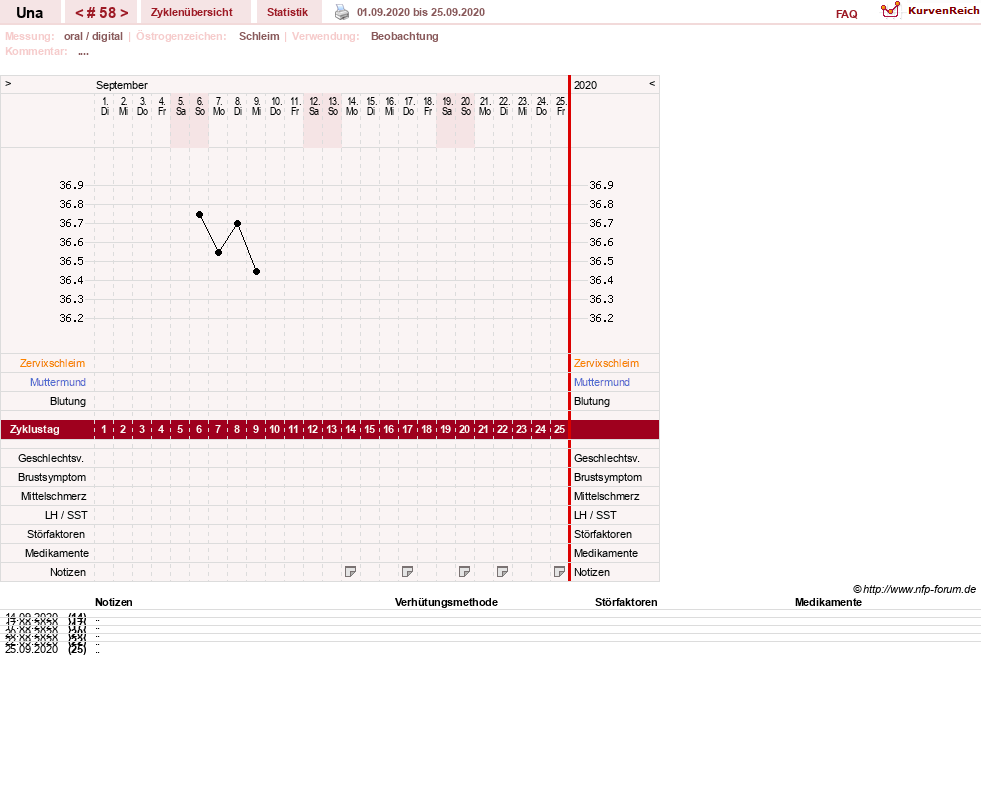Open the Zyklenübersicht tab
Screen dimensions: 981x801
(191, 12)
